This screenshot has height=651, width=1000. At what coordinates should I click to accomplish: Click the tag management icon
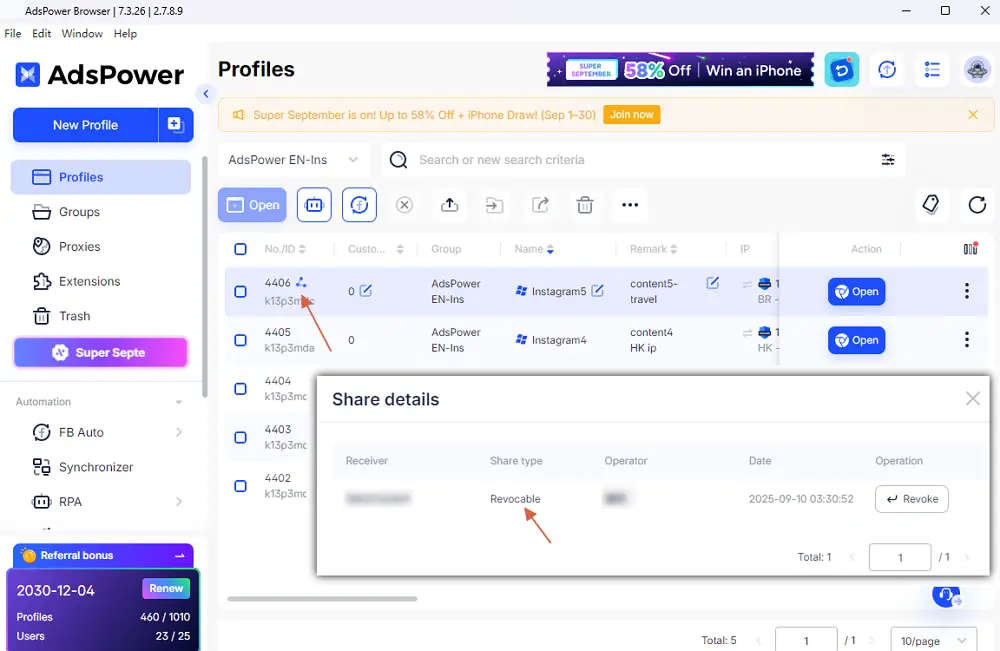click(x=931, y=205)
